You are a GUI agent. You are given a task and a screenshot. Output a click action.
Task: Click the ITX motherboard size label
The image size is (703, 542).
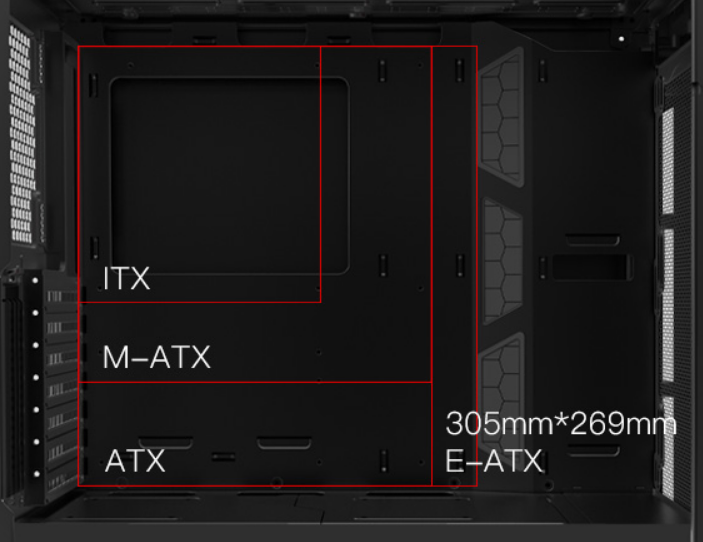point(126,278)
